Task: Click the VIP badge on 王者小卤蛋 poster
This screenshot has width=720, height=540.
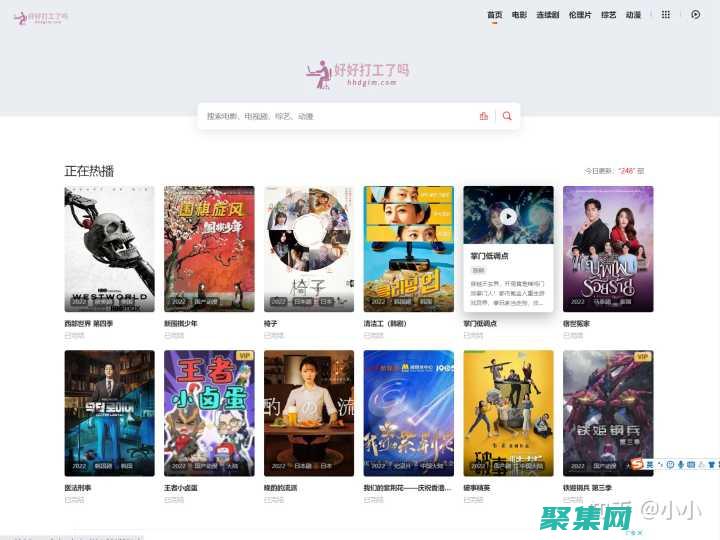Action: (245, 356)
